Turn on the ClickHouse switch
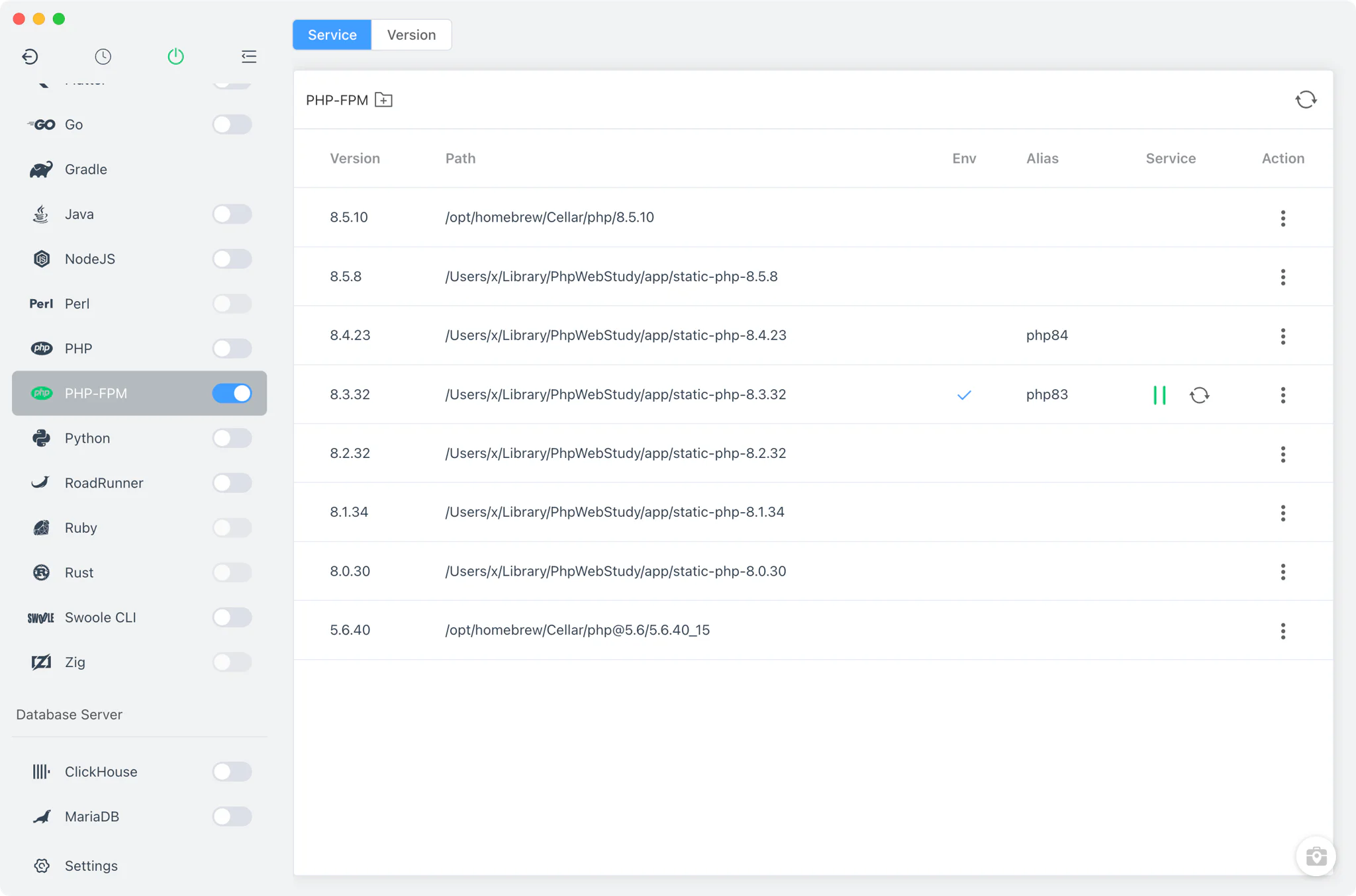Viewport: 1356px width, 896px height. pyautogui.click(x=232, y=772)
